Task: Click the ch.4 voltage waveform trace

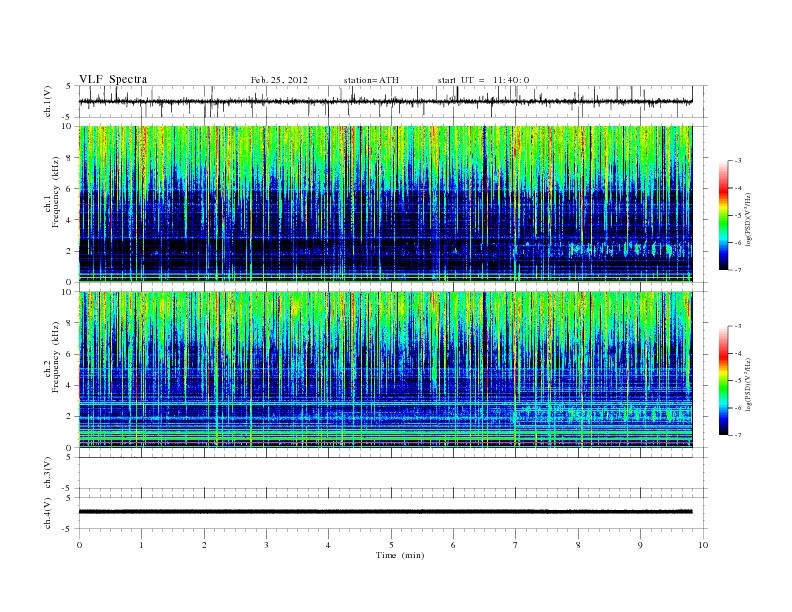Action: pos(385,512)
